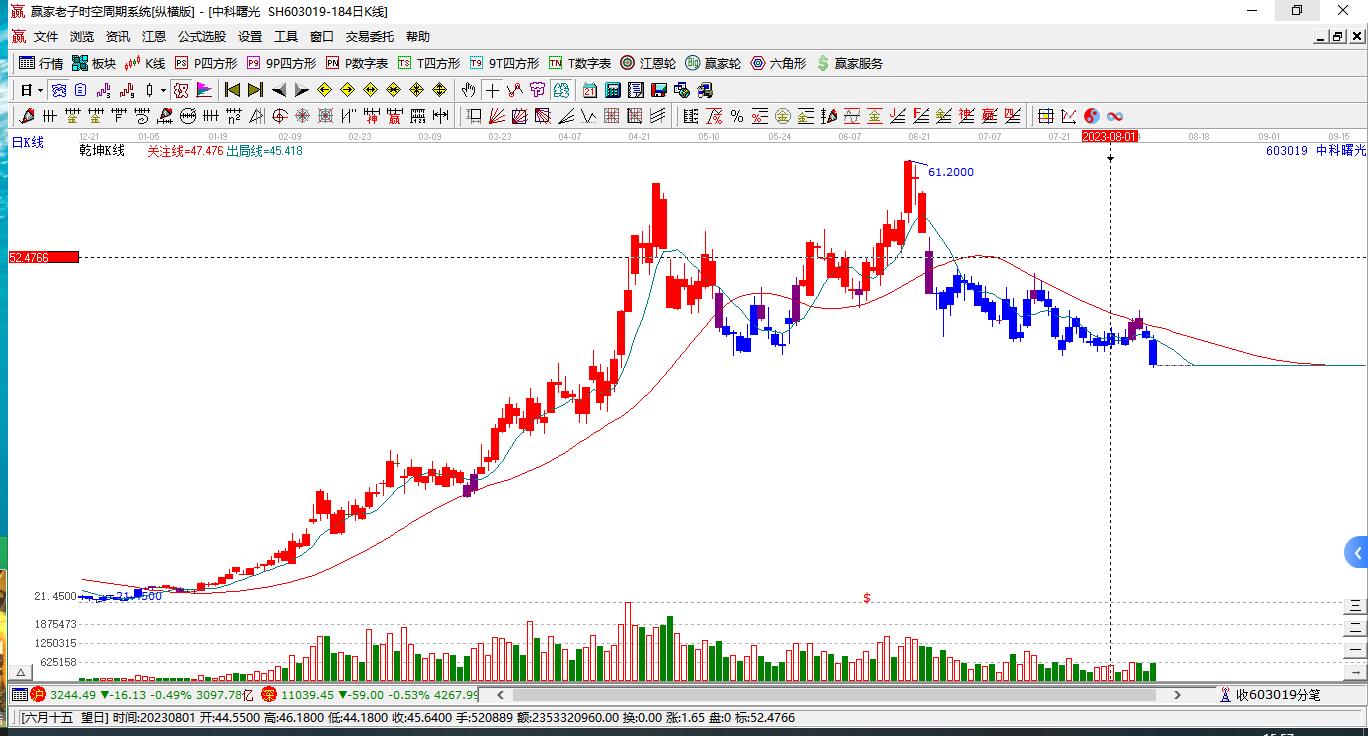Screen dimensions: 1368x736
Task: Click the save floppy disk icon
Action: [659, 90]
